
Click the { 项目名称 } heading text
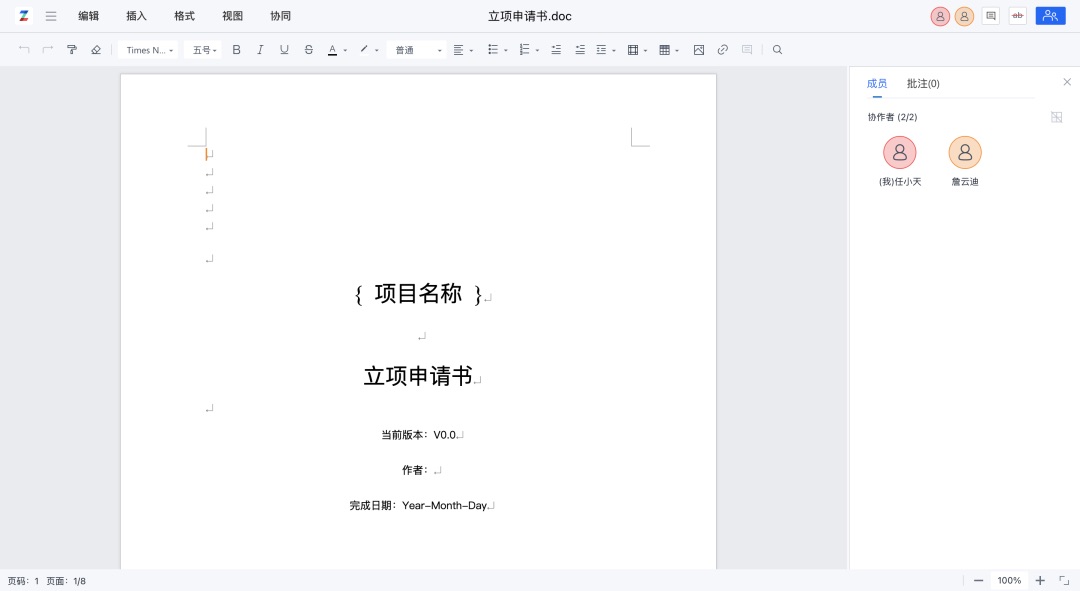click(418, 294)
